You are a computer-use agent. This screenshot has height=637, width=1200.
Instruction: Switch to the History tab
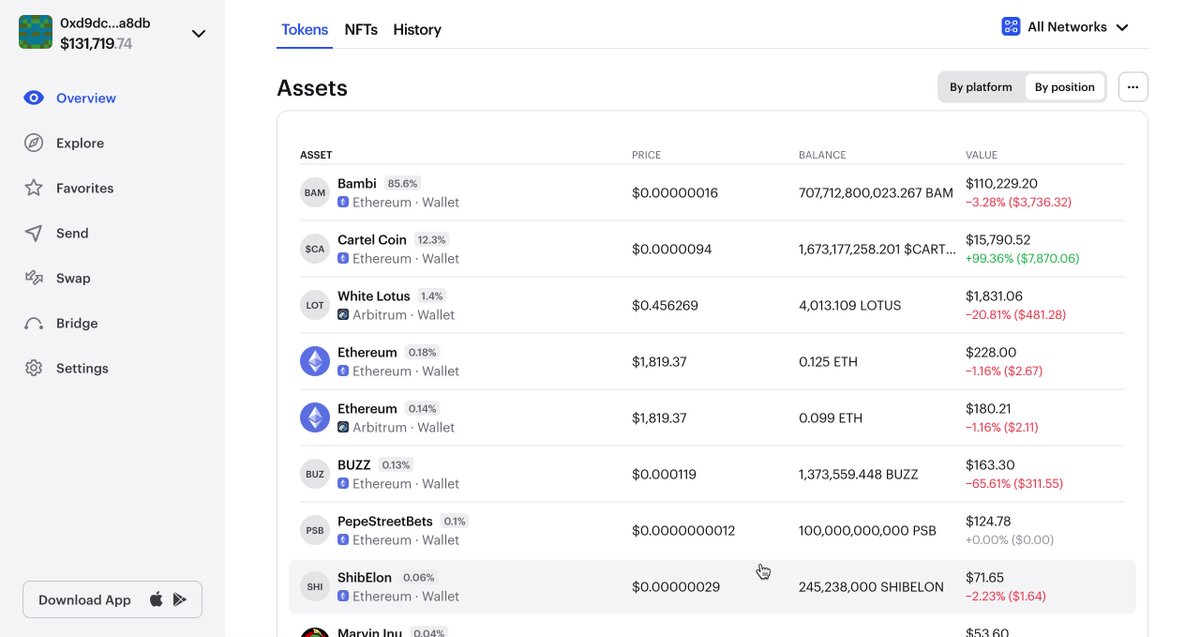tap(417, 30)
